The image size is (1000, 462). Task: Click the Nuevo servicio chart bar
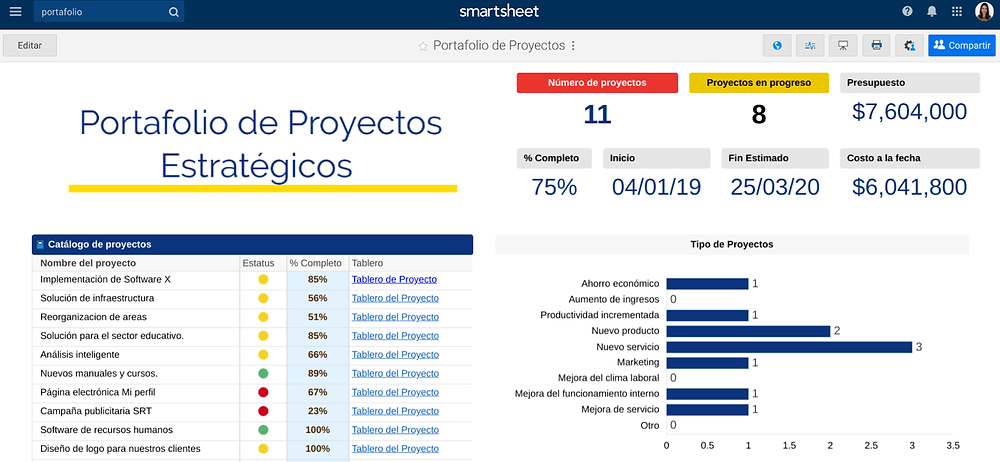click(790, 347)
